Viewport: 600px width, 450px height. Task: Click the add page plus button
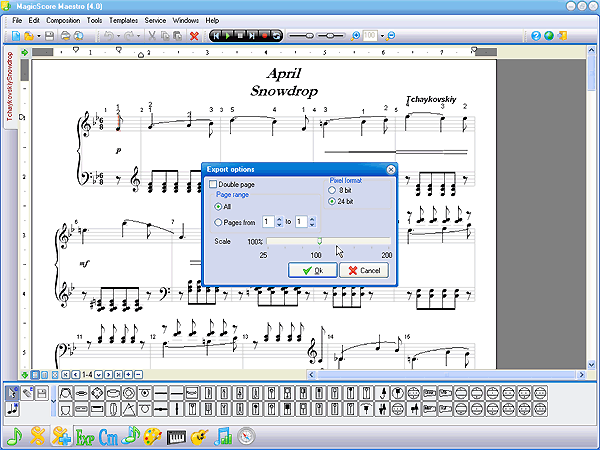(x=129, y=375)
